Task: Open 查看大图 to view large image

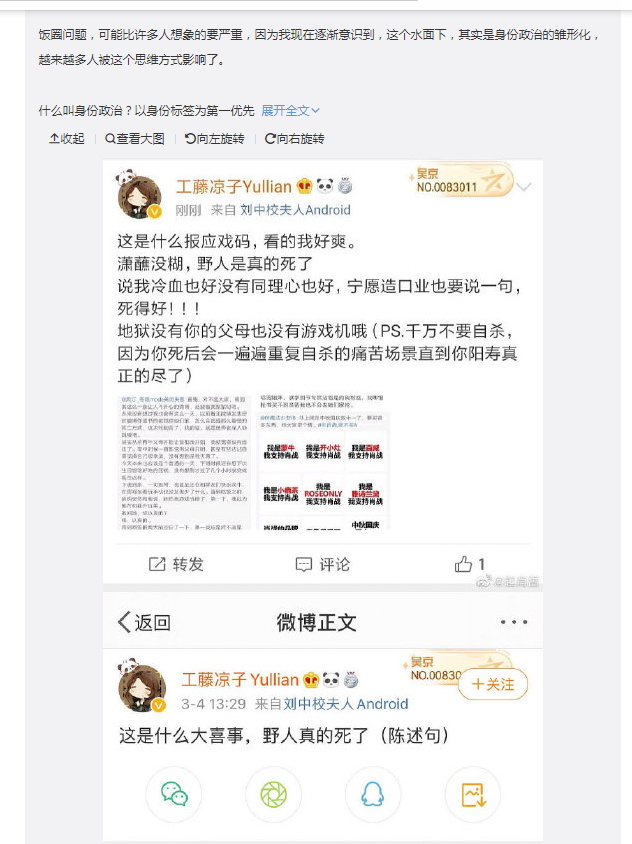Action: coord(135,139)
